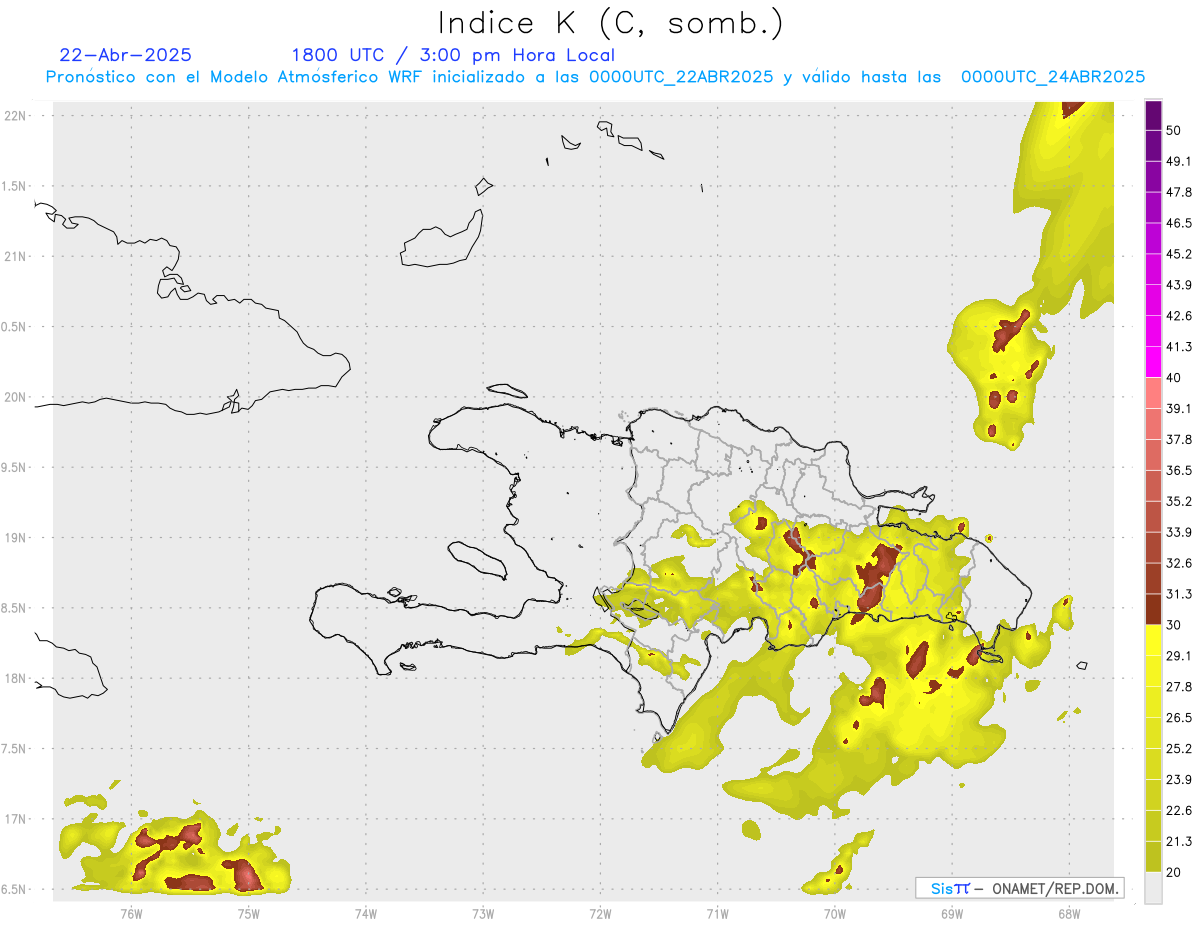Click the "37.8" colorbar label
Screen dimensions: 1200x927
click(1179, 440)
